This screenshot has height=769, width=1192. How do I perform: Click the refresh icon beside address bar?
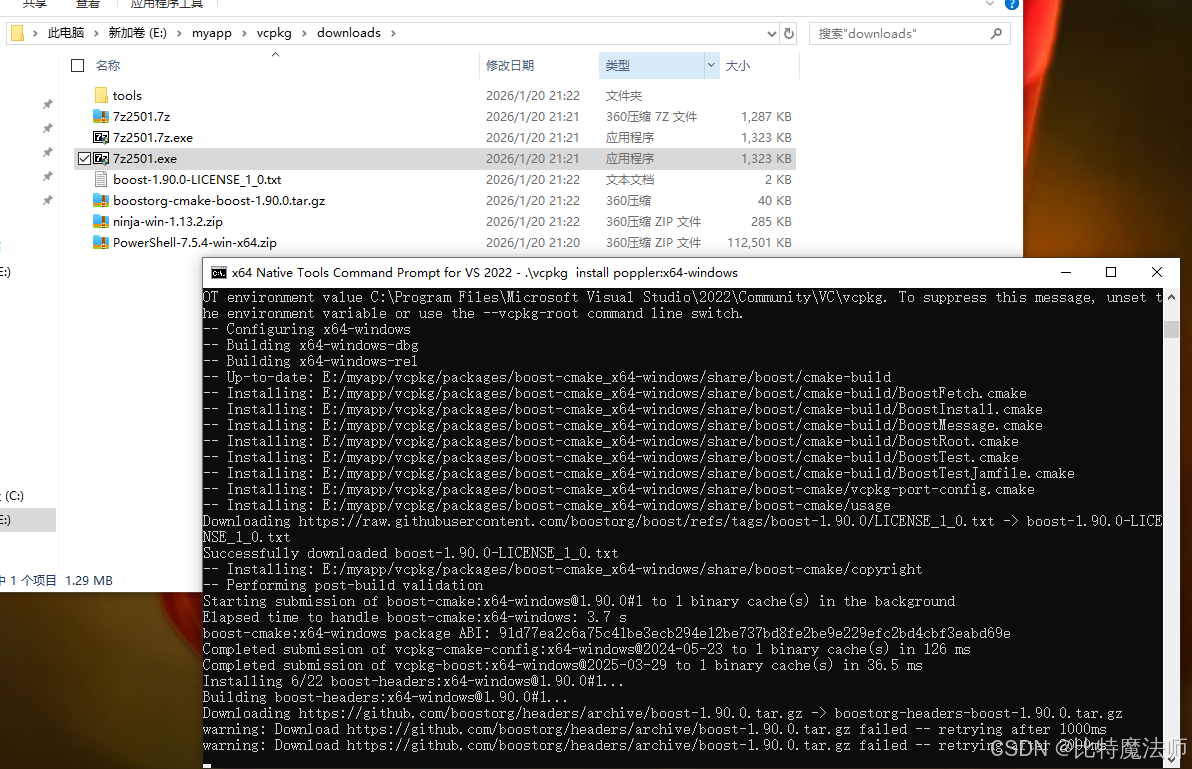click(789, 33)
